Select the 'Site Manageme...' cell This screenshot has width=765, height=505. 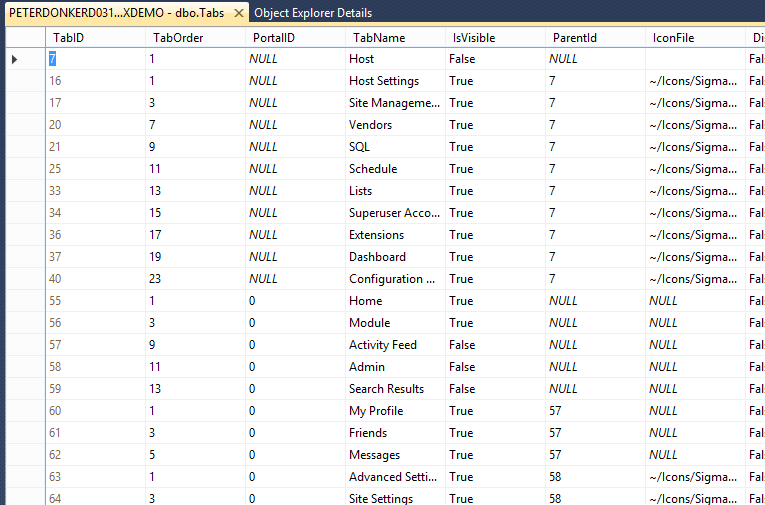[395, 103]
